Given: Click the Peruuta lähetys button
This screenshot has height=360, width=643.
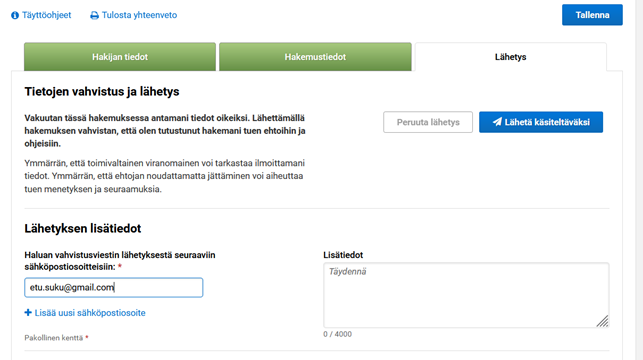Looking at the screenshot, I should (428, 122).
